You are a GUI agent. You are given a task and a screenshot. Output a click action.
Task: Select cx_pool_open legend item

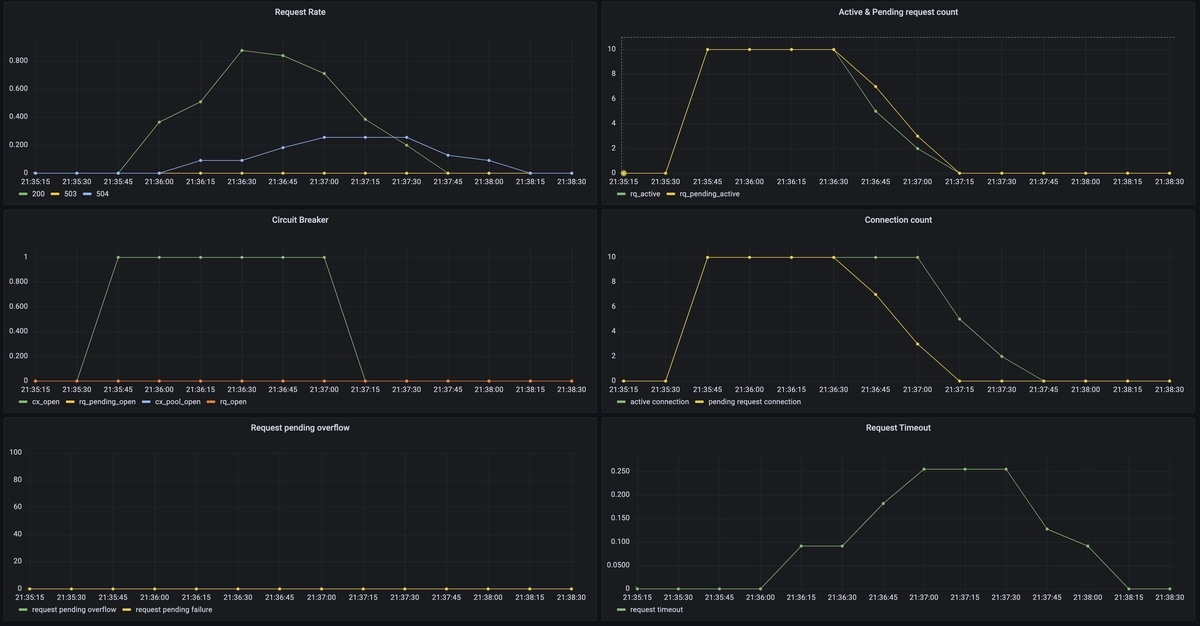pyautogui.click(x=175, y=401)
